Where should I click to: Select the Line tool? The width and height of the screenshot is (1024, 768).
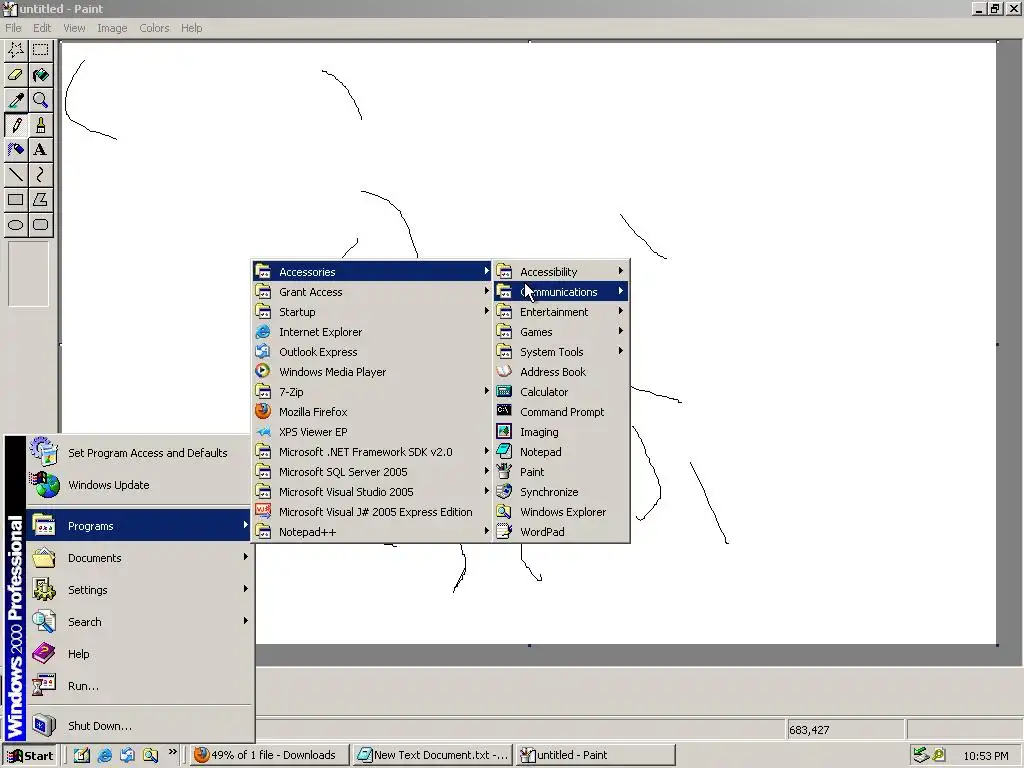point(16,174)
